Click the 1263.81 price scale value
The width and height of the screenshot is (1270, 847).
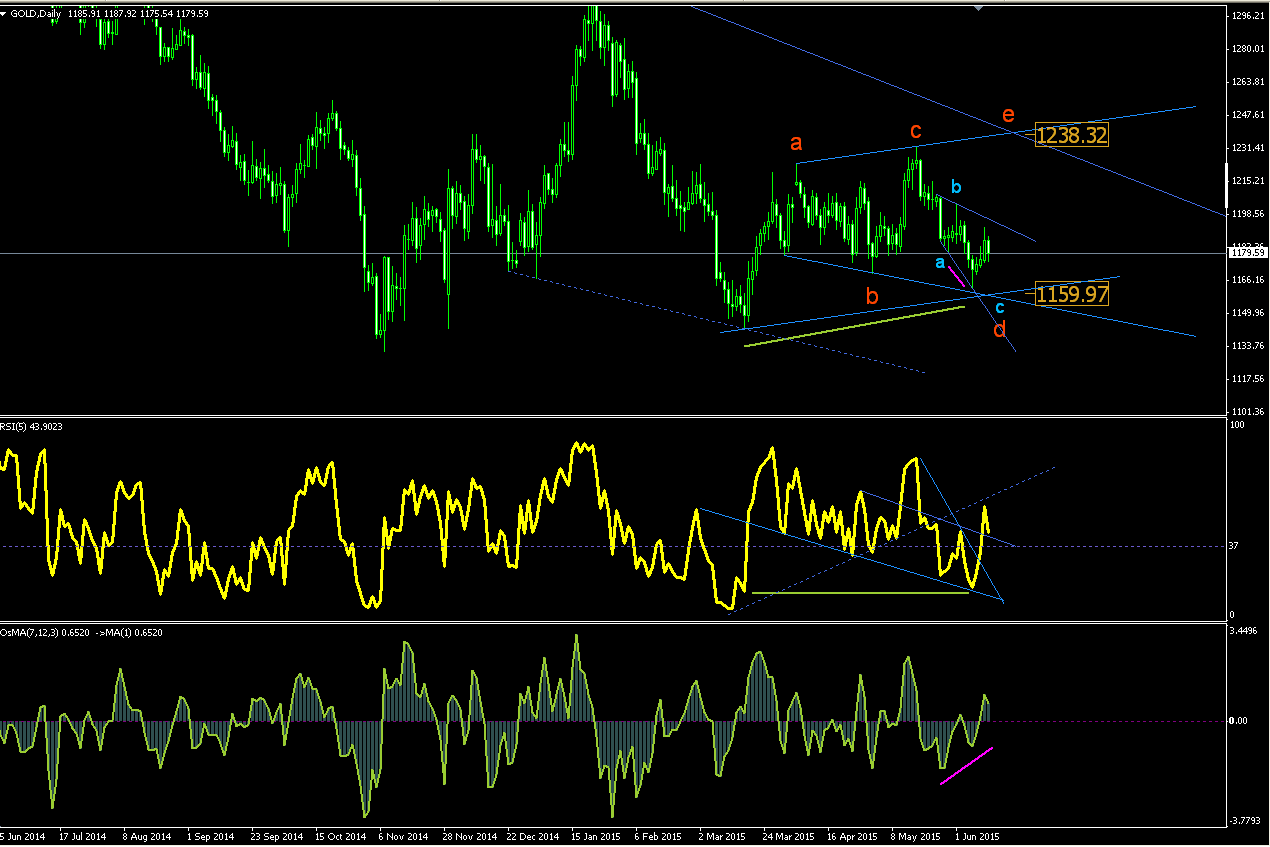click(x=1247, y=82)
